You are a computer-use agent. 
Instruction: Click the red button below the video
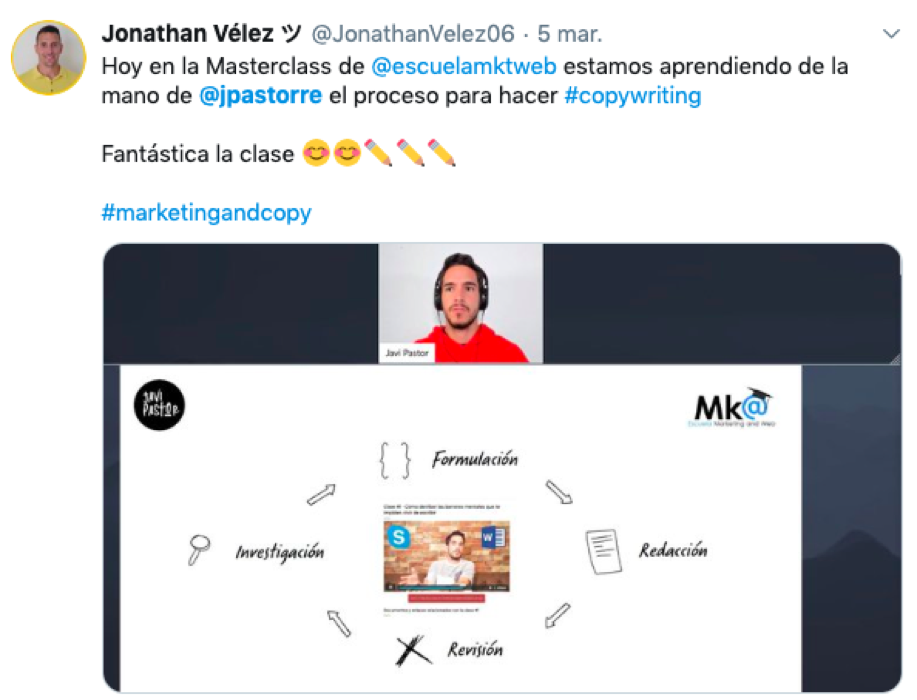point(446,598)
